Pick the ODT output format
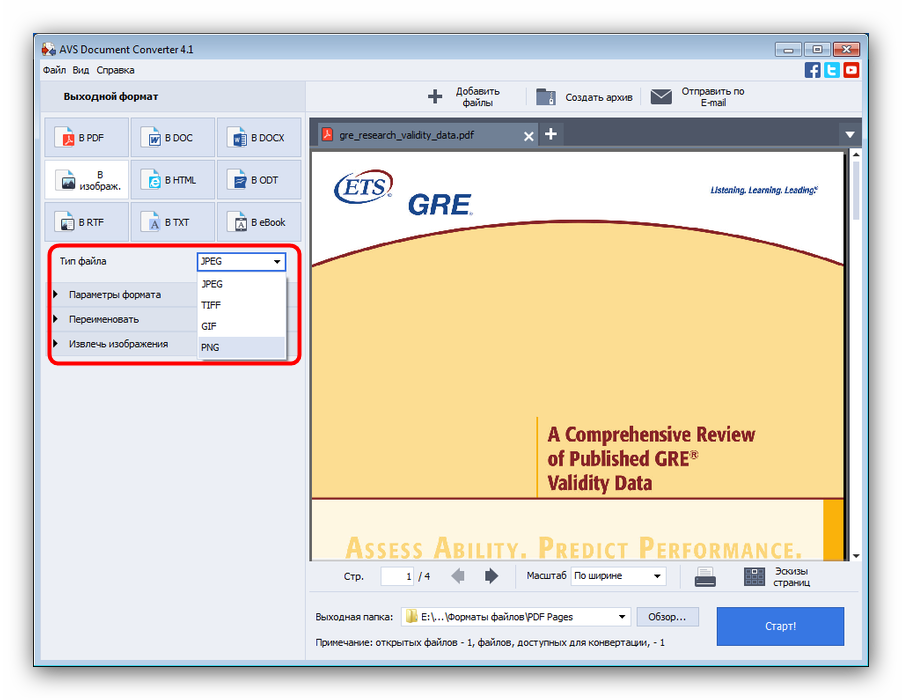The width and height of the screenshot is (902, 700). pos(258,180)
